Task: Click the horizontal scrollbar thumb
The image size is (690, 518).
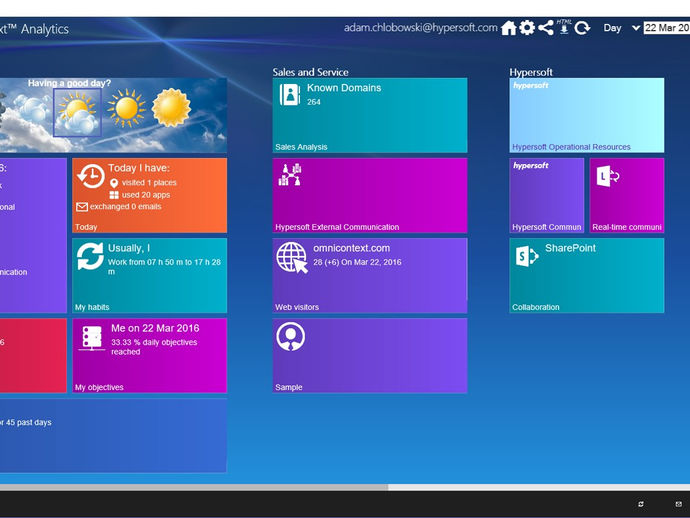Action: (194, 487)
